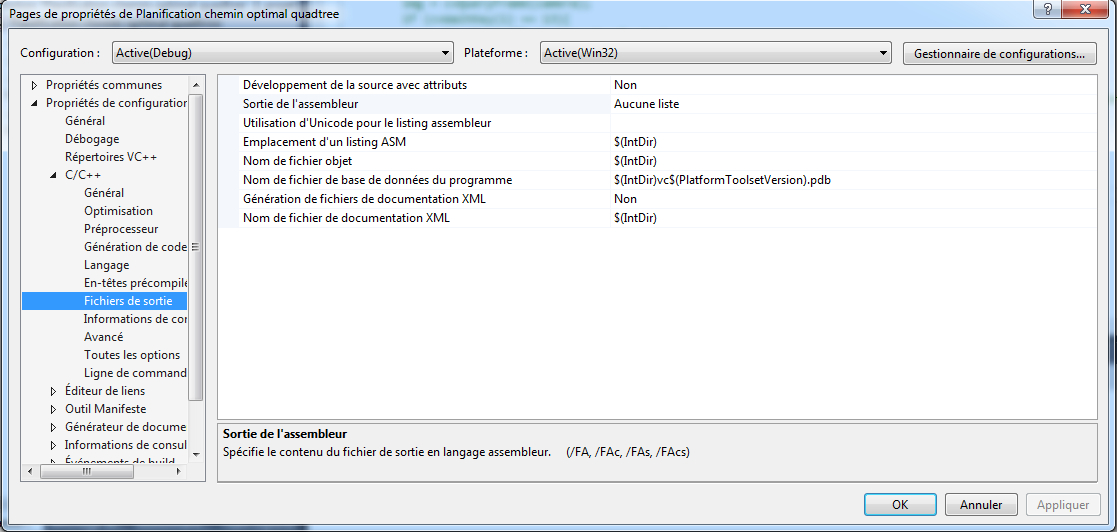Select Optimisation under C/C++
The height and width of the screenshot is (532, 1117).
118,211
